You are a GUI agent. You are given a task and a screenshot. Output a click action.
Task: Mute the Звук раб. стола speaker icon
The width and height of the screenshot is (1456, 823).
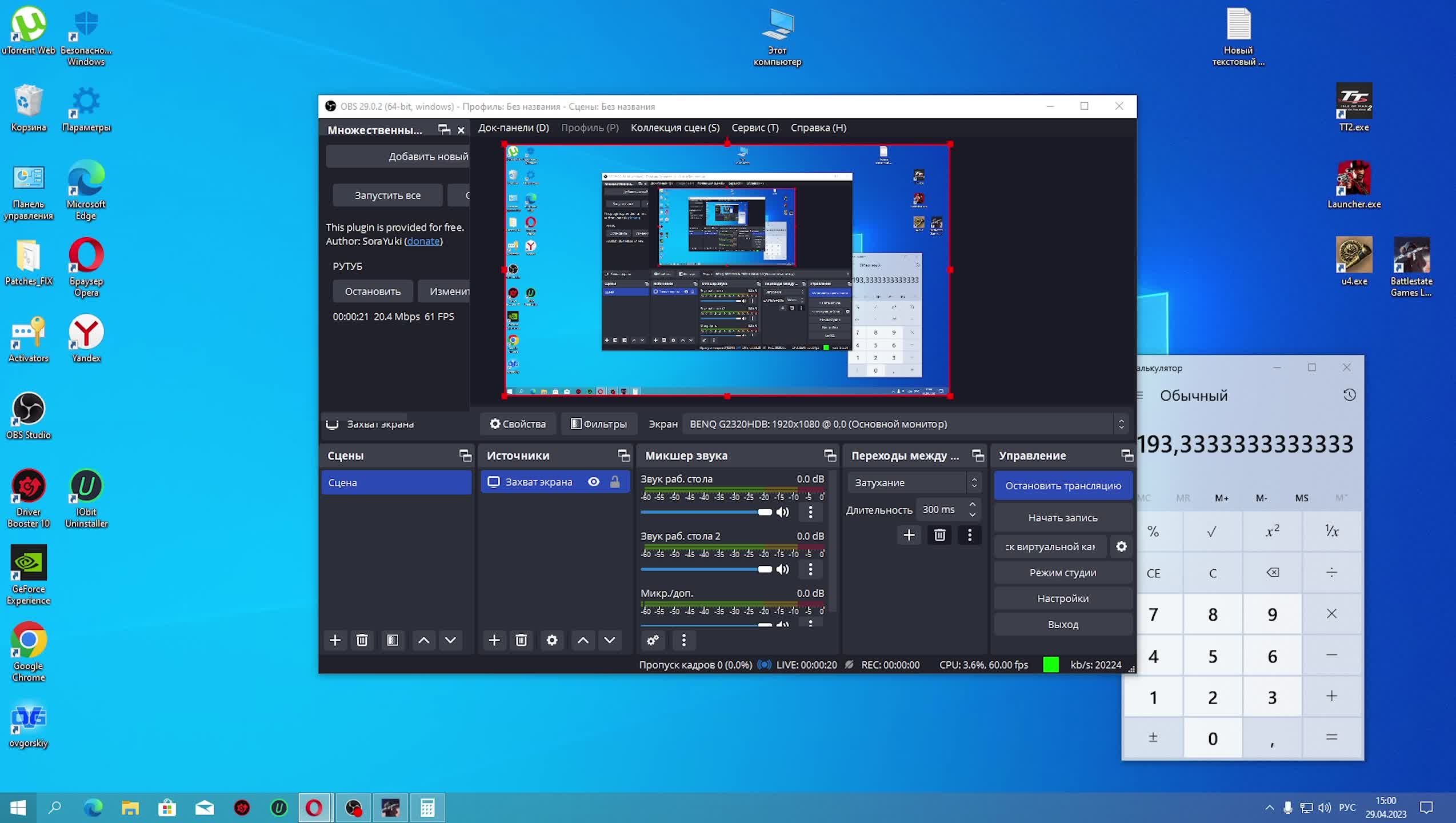point(783,512)
